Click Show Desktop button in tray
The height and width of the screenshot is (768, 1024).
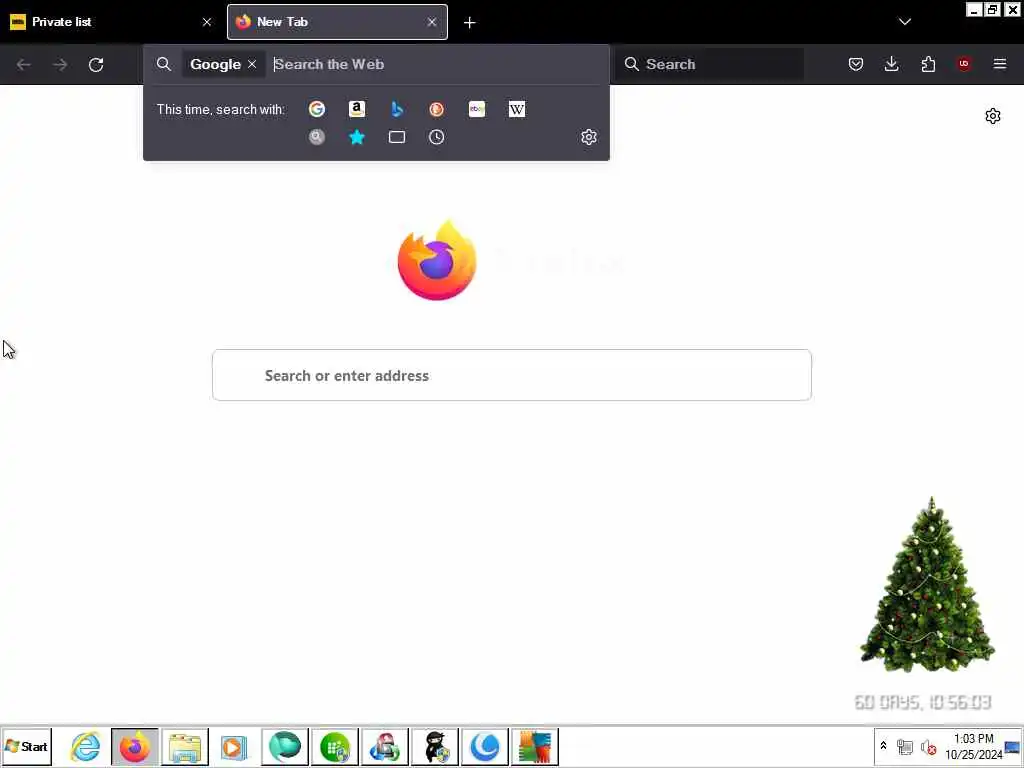[1013, 746]
